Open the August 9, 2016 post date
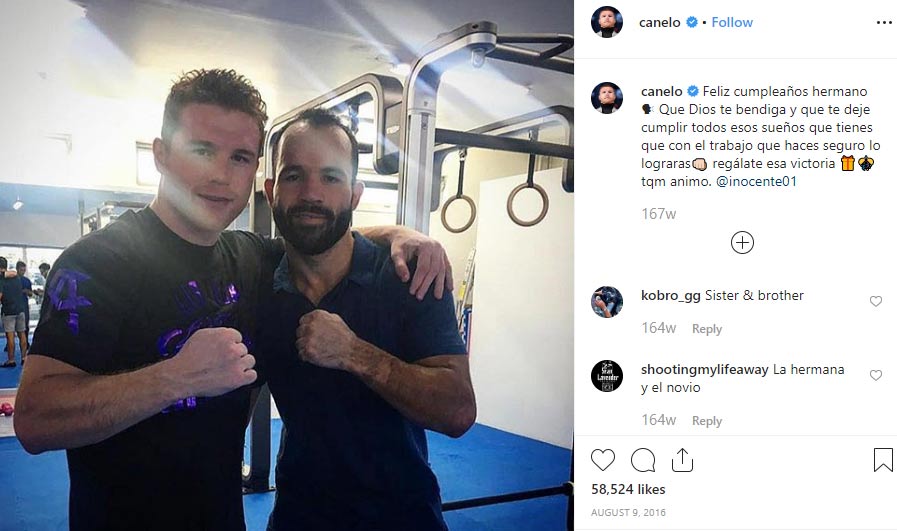 (x=628, y=512)
